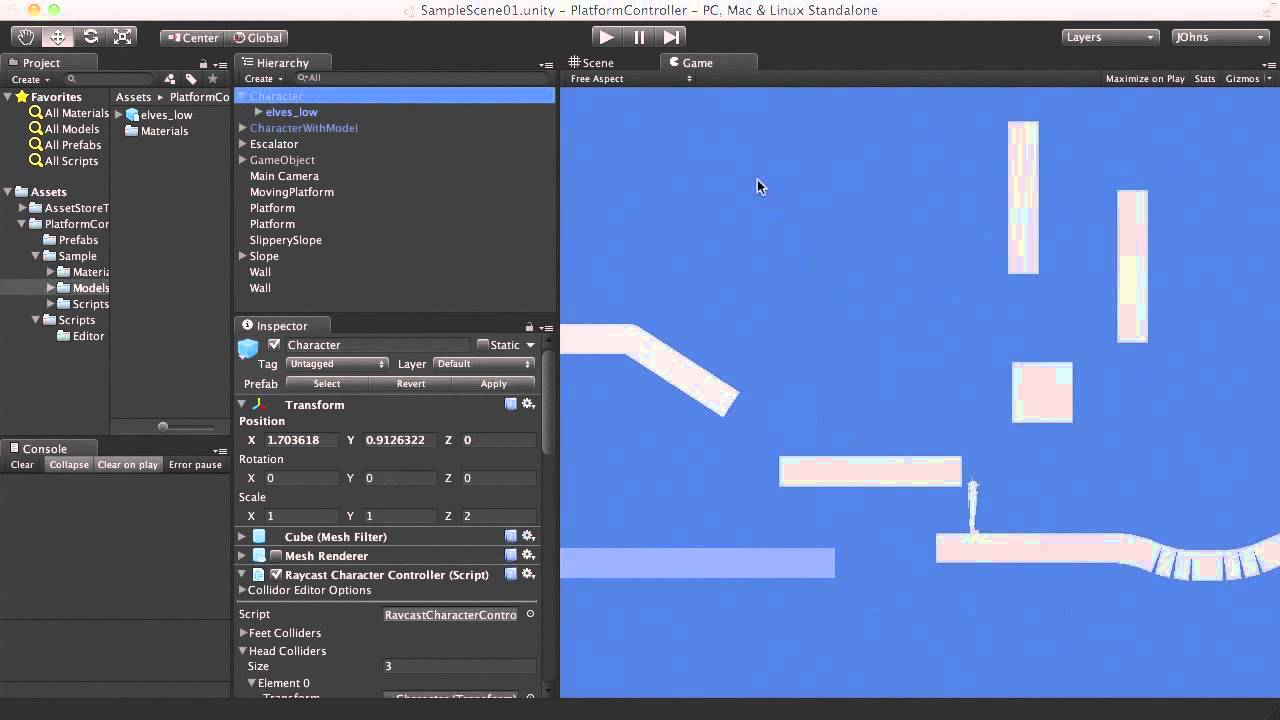
Task: Toggle the Project panel lock icon
Action: (x=204, y=63)
